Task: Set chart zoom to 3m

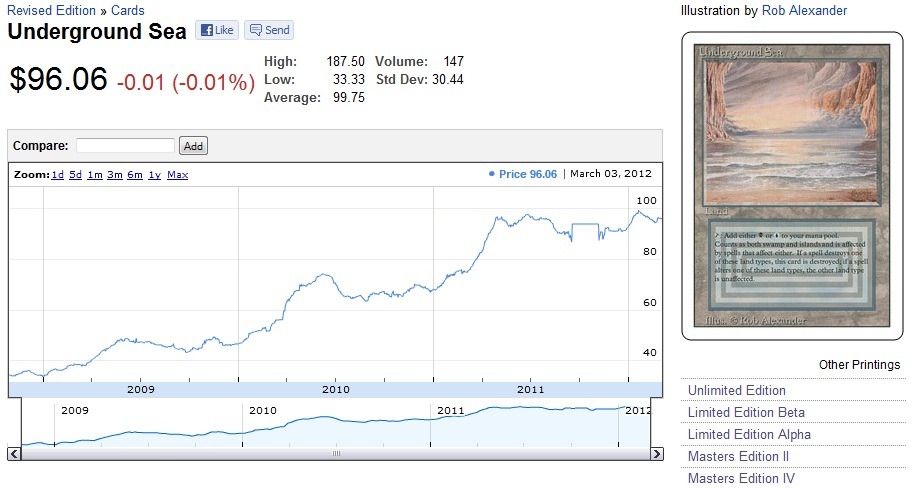Action: [x=115, y=175]
